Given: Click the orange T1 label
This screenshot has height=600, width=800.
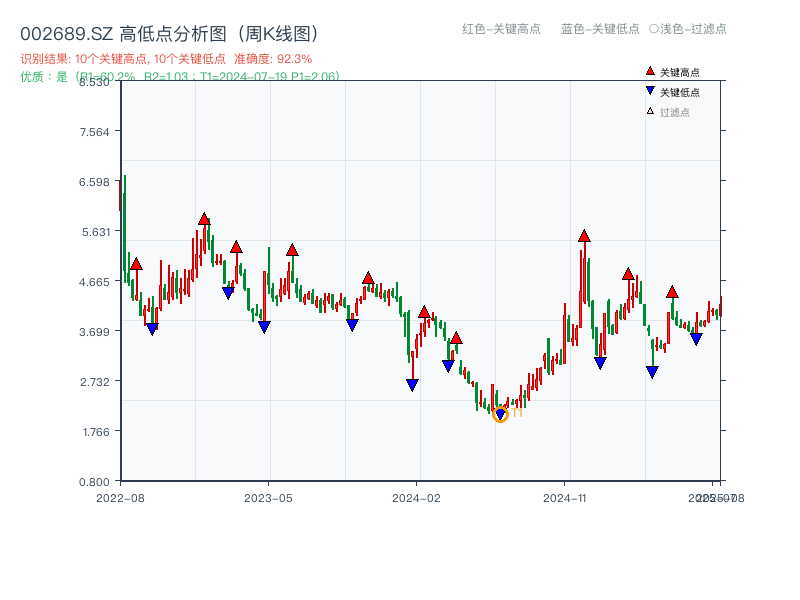Looking at the screenshot, I should [x=517, y=412].
